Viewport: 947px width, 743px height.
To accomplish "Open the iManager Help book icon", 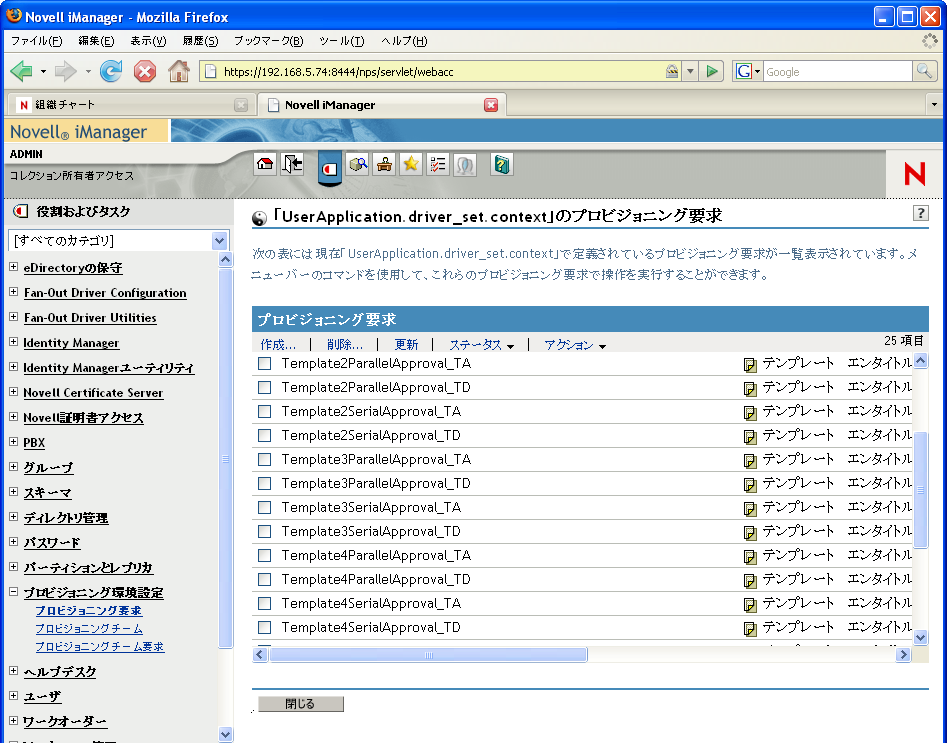I will point(502,164).
